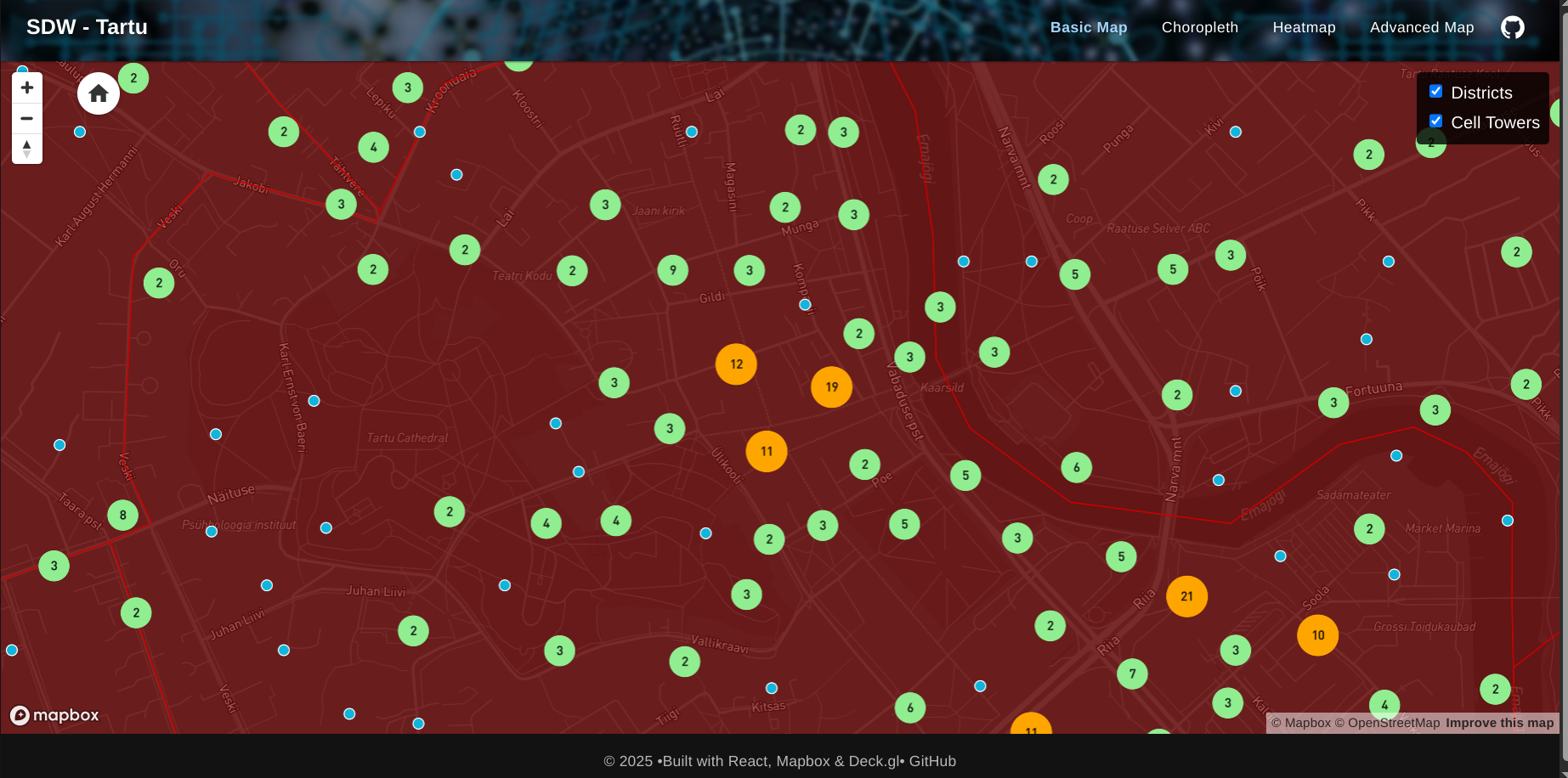Select the orange cluster marker labeled 19
The image size is (1568, 778).
point(831,386)
